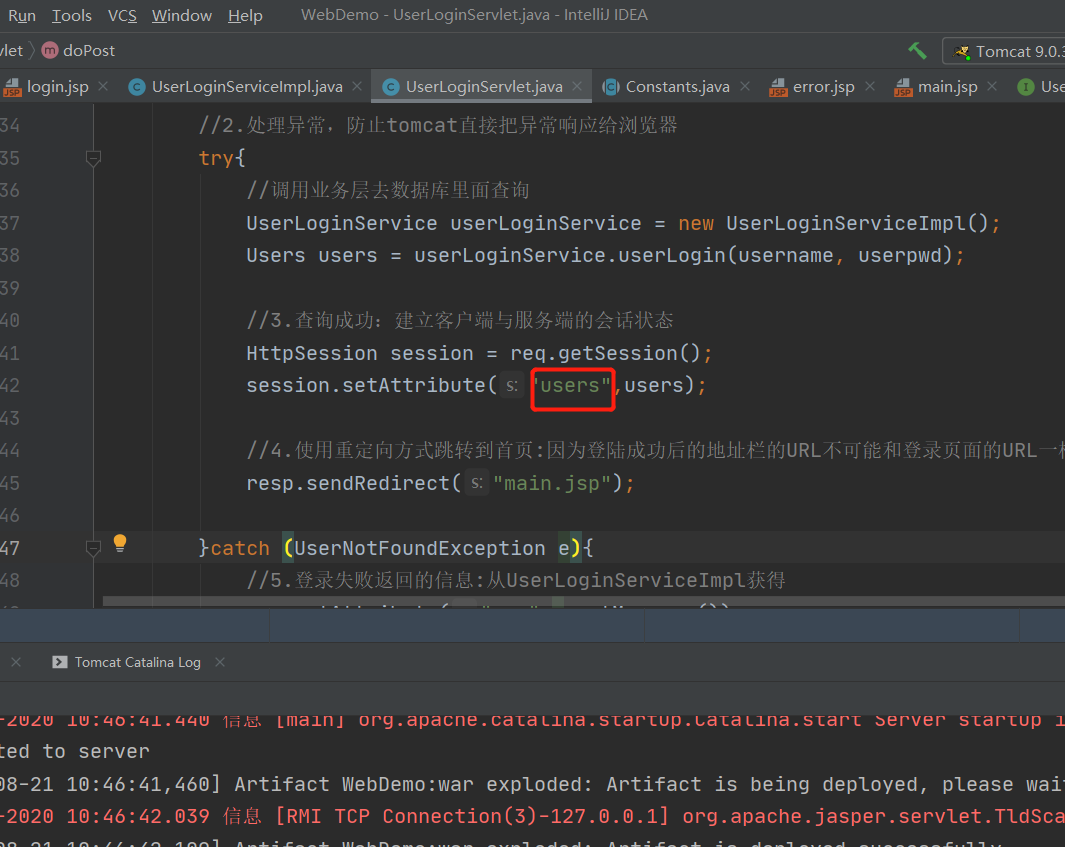Screen dimensions: 1065x847
Task: Click the interface icon on the last tab
Action: (1026, 87)
